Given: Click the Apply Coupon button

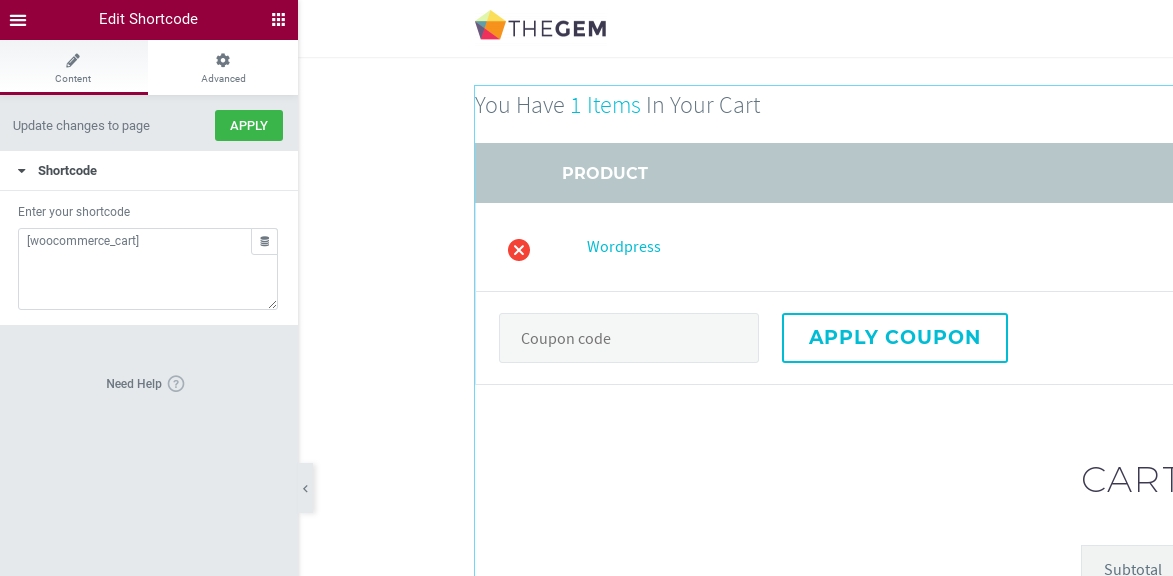Looking at the screenshot, I should point(894,338).
